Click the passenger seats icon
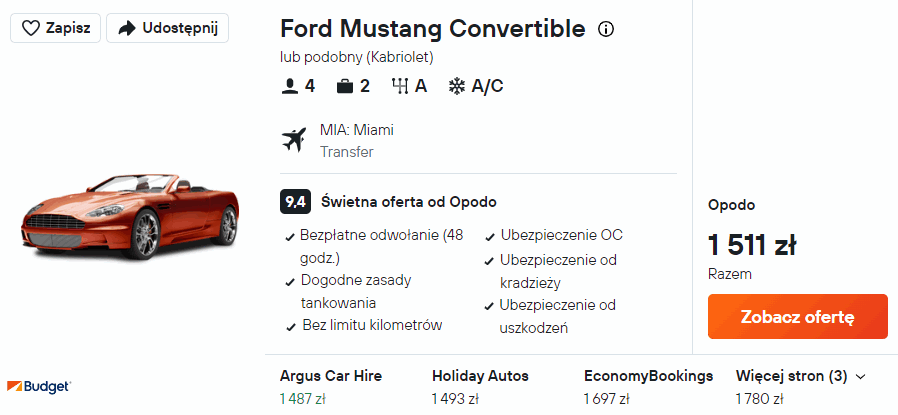 click(x=290, y=86)
